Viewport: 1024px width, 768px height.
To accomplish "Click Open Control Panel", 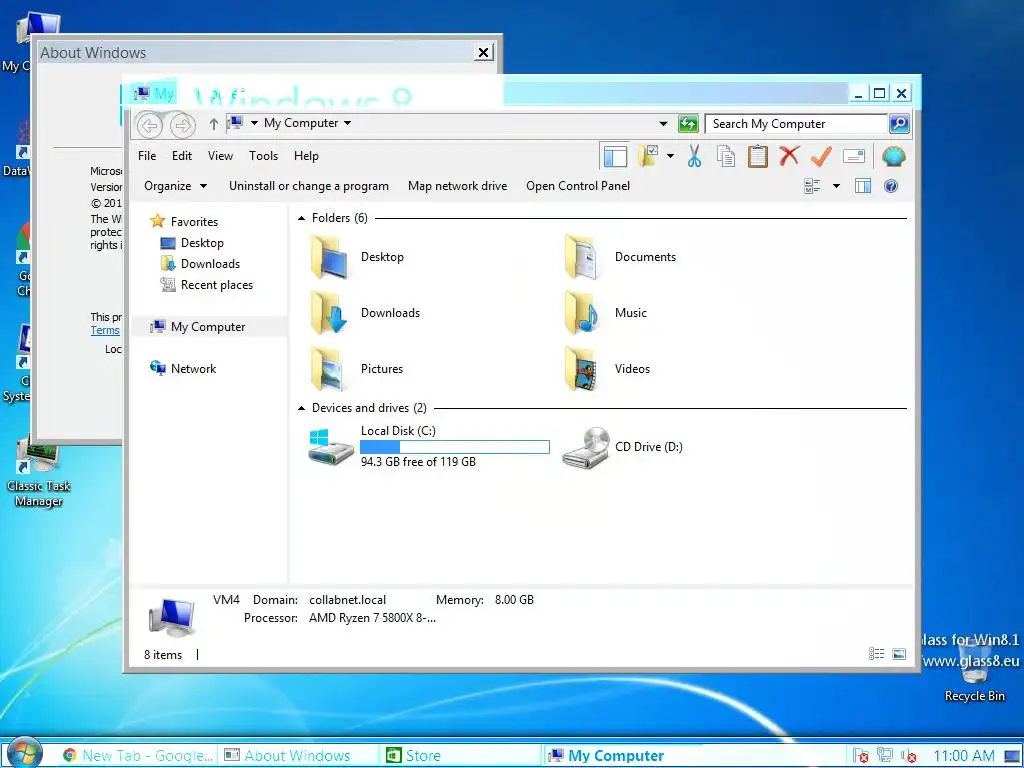I will pos(578,186).
